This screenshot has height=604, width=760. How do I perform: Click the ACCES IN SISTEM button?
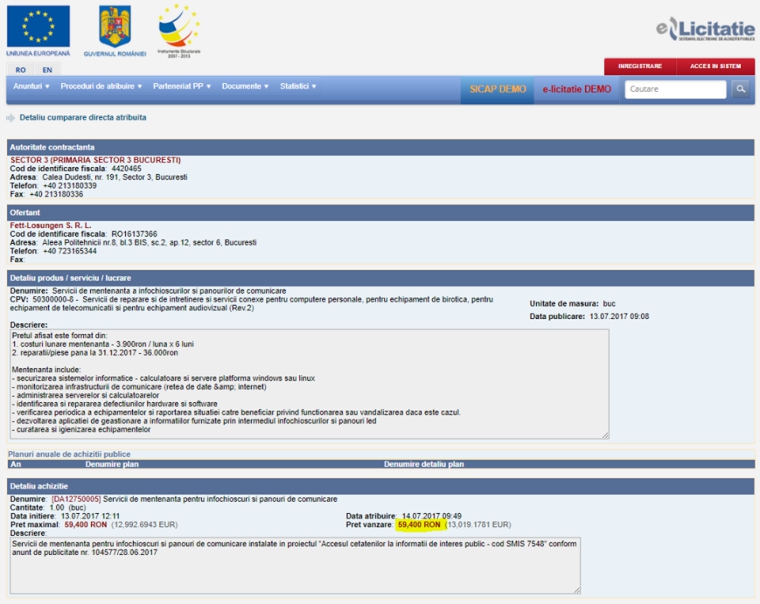[715, 66]
